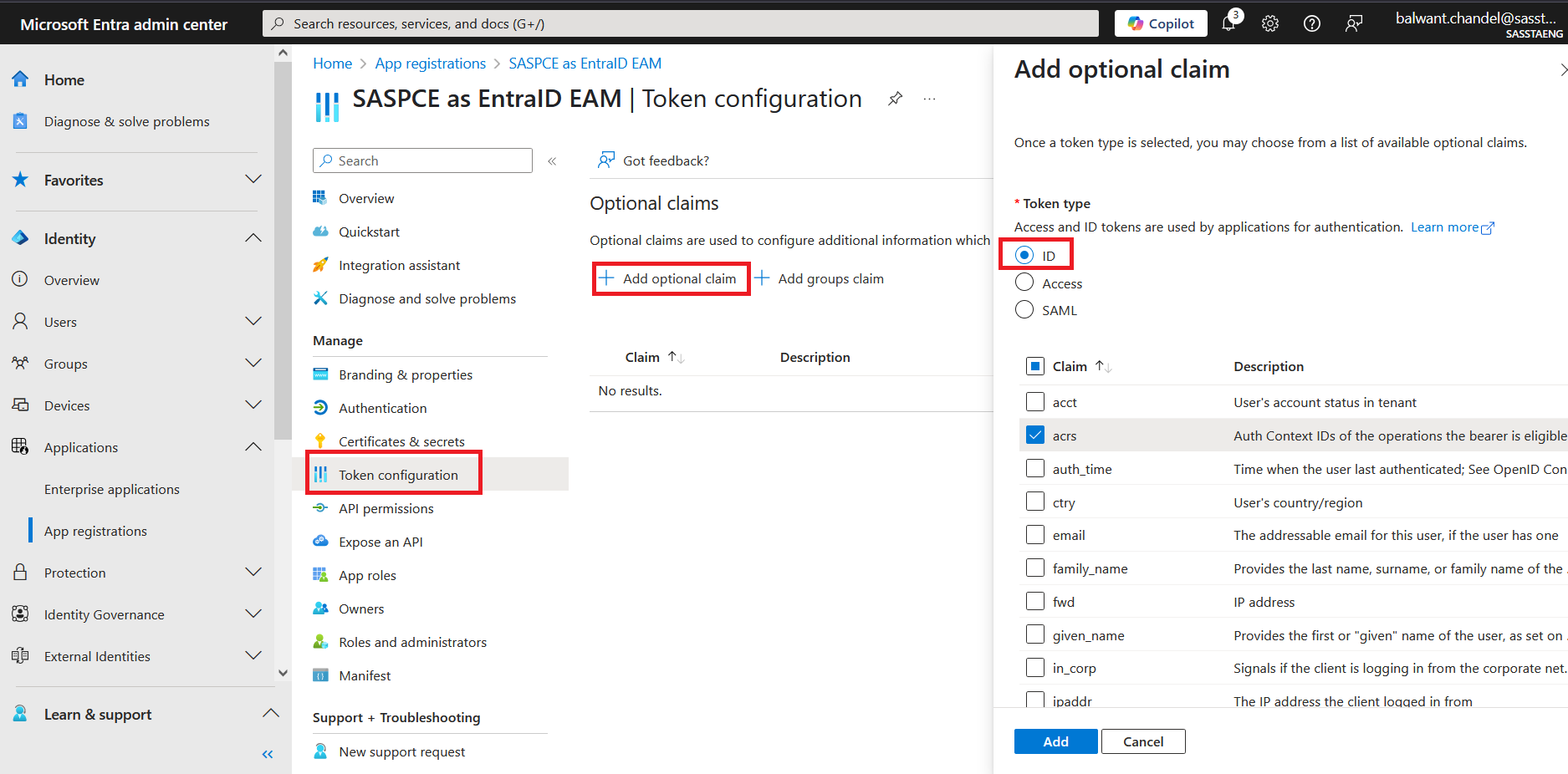The width and height of the screenshot is (1568, 774).
Task: Click the Copilot button
Action: pyautogui.click(x=1161, y=23)
